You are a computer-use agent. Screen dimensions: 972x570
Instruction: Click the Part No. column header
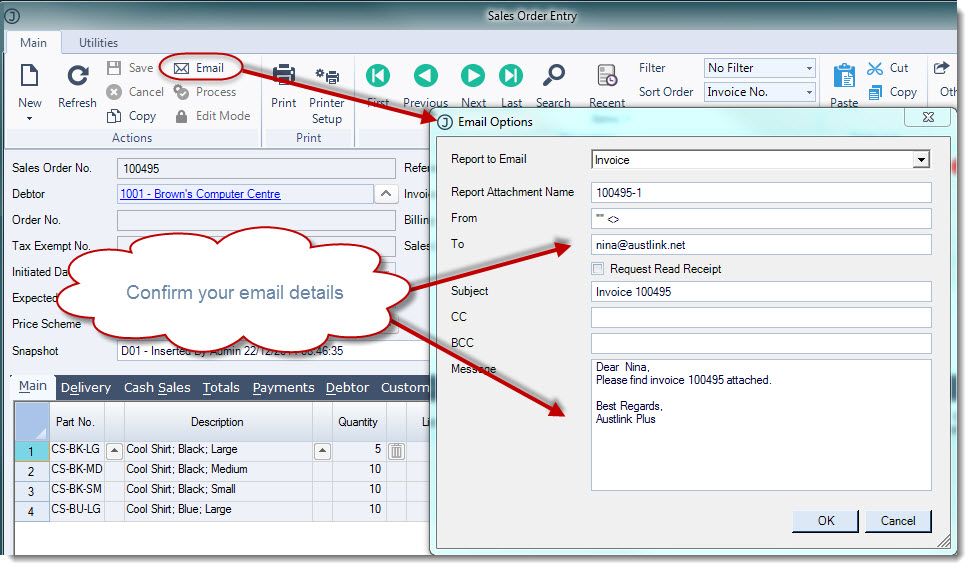pyautogui.click(x=77, y=422)
